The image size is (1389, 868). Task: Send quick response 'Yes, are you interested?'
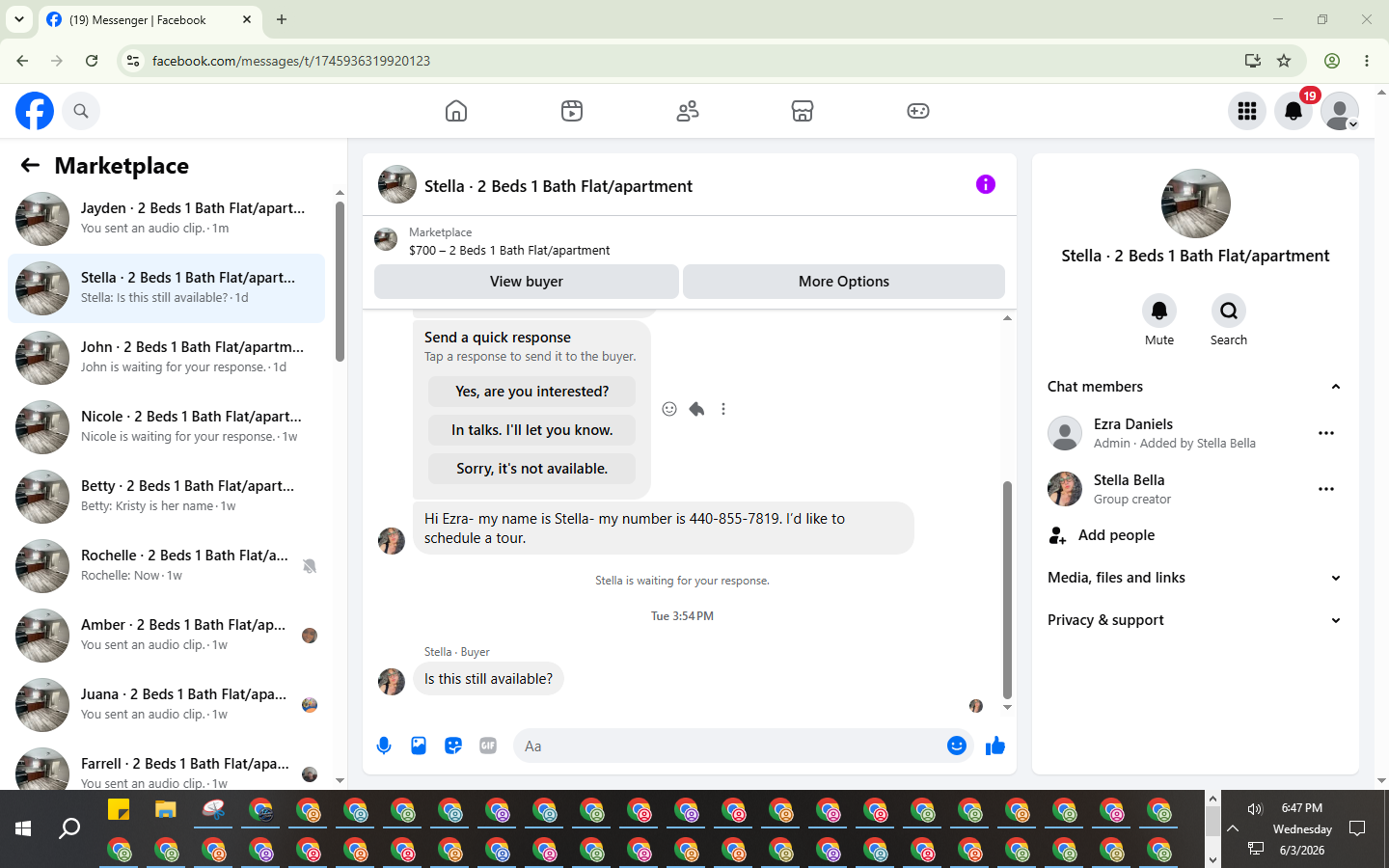[532, 392]
